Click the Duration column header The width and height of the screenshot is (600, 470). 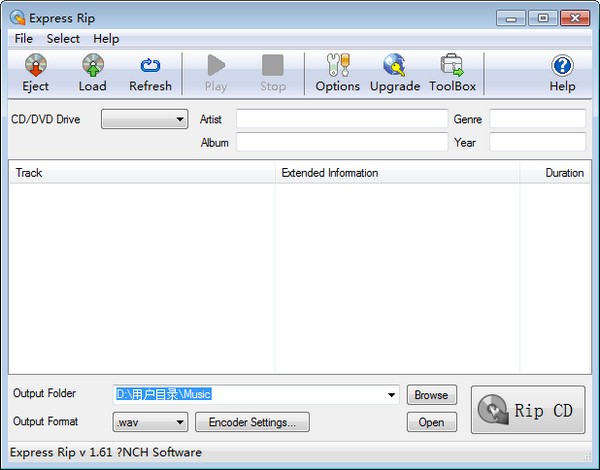point(555,173)
